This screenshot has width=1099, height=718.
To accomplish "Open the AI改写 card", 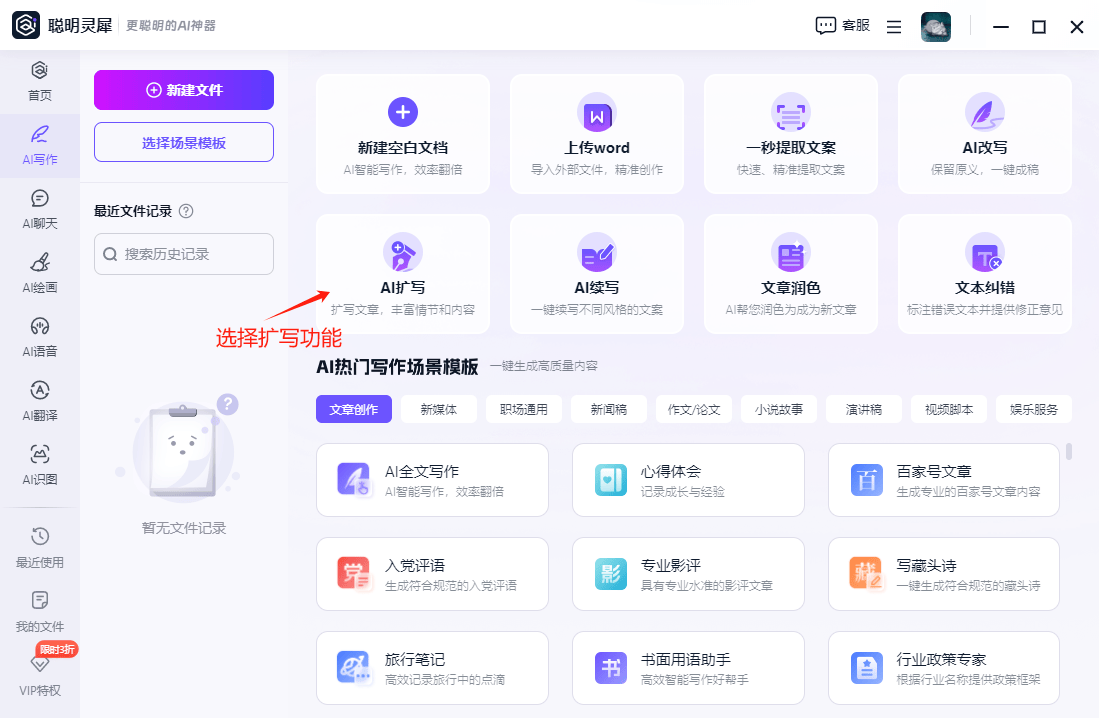I will (x=985, y=134).
